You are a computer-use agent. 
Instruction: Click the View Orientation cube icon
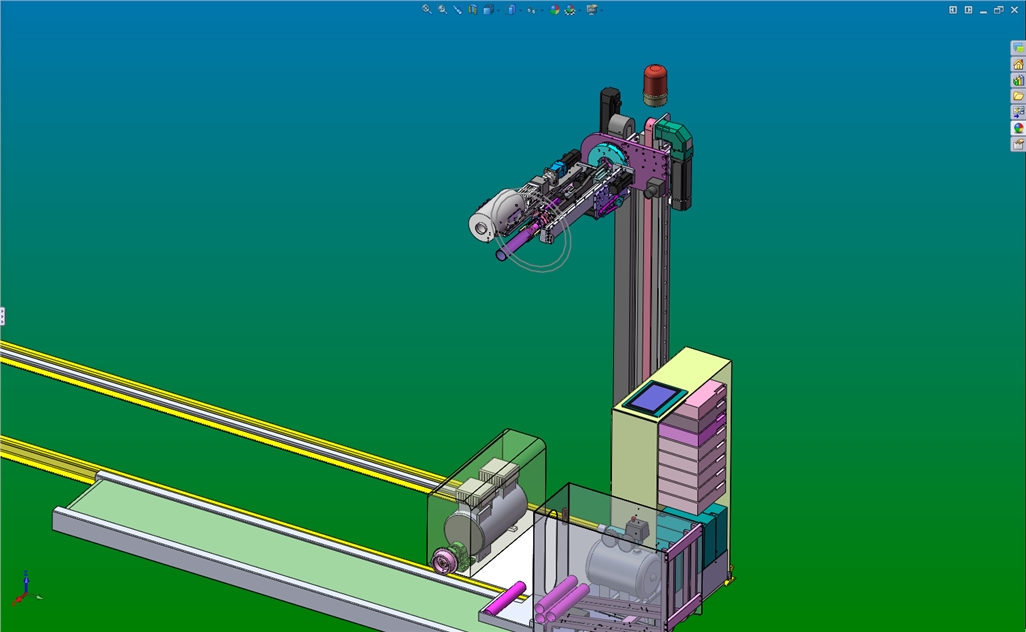[488, 9]
